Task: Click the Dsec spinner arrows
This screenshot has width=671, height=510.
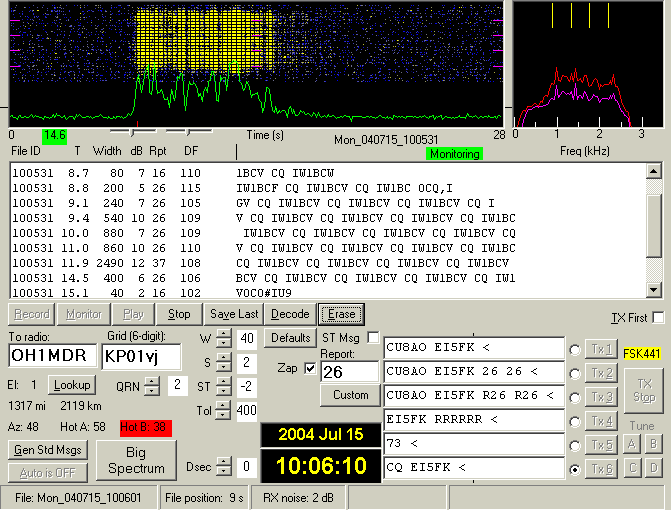Action: click(x=222, y=467)
